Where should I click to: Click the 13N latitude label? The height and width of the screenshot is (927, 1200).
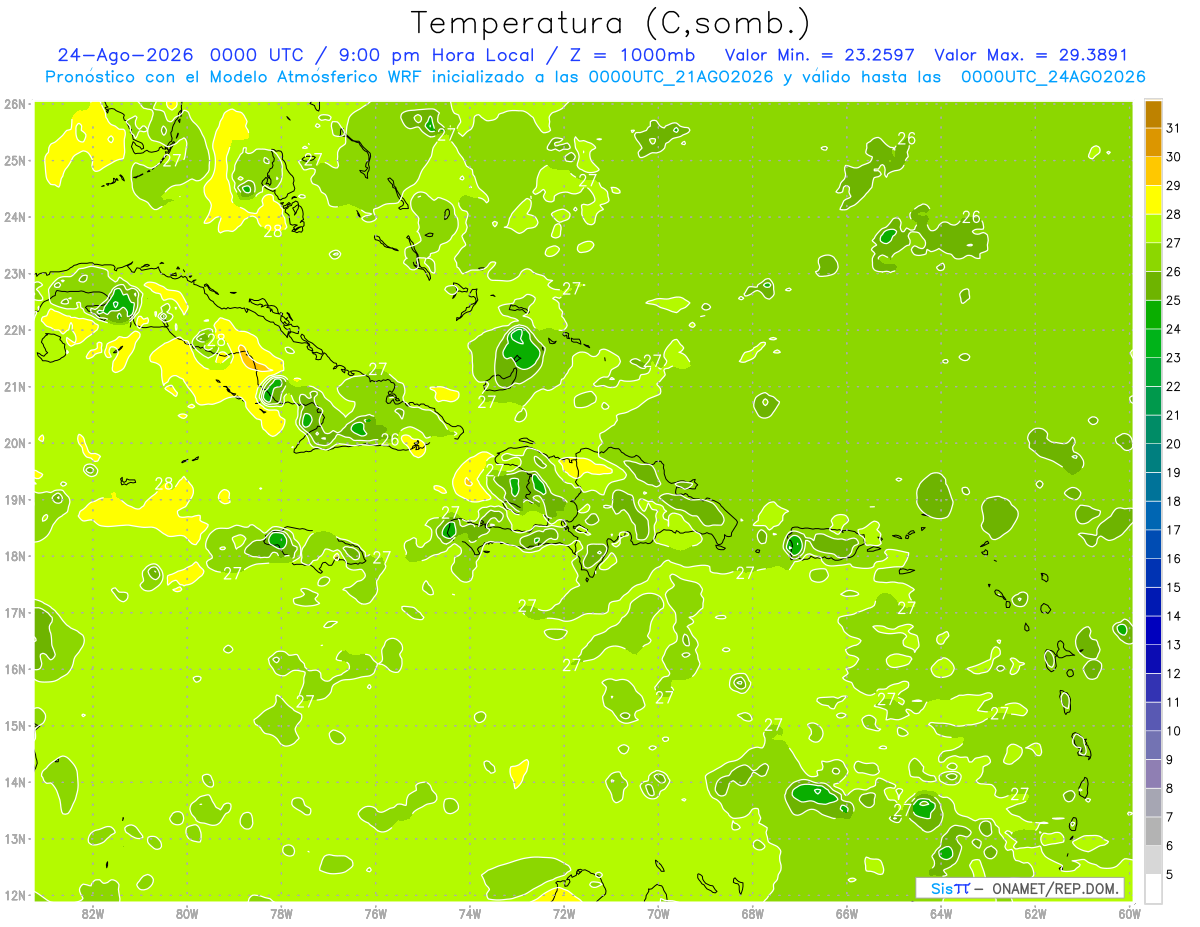pyautogui.click(x=15, y=839)
